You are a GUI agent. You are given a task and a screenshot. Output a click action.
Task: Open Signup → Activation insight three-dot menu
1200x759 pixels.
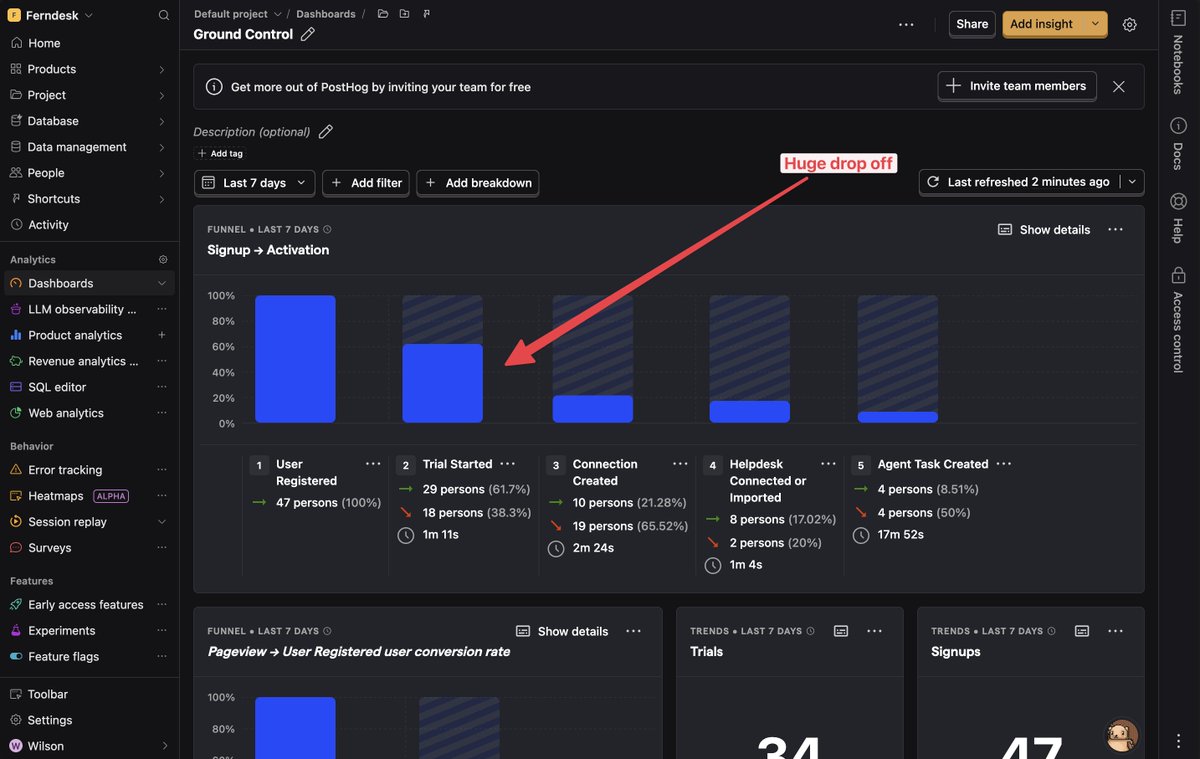click(1115, 230)
